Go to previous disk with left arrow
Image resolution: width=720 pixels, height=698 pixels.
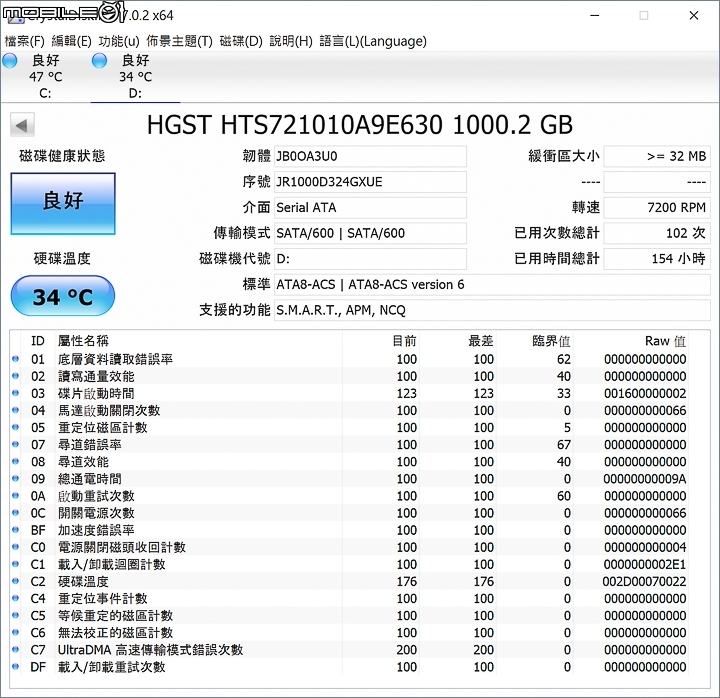click(x=22, y=125)
